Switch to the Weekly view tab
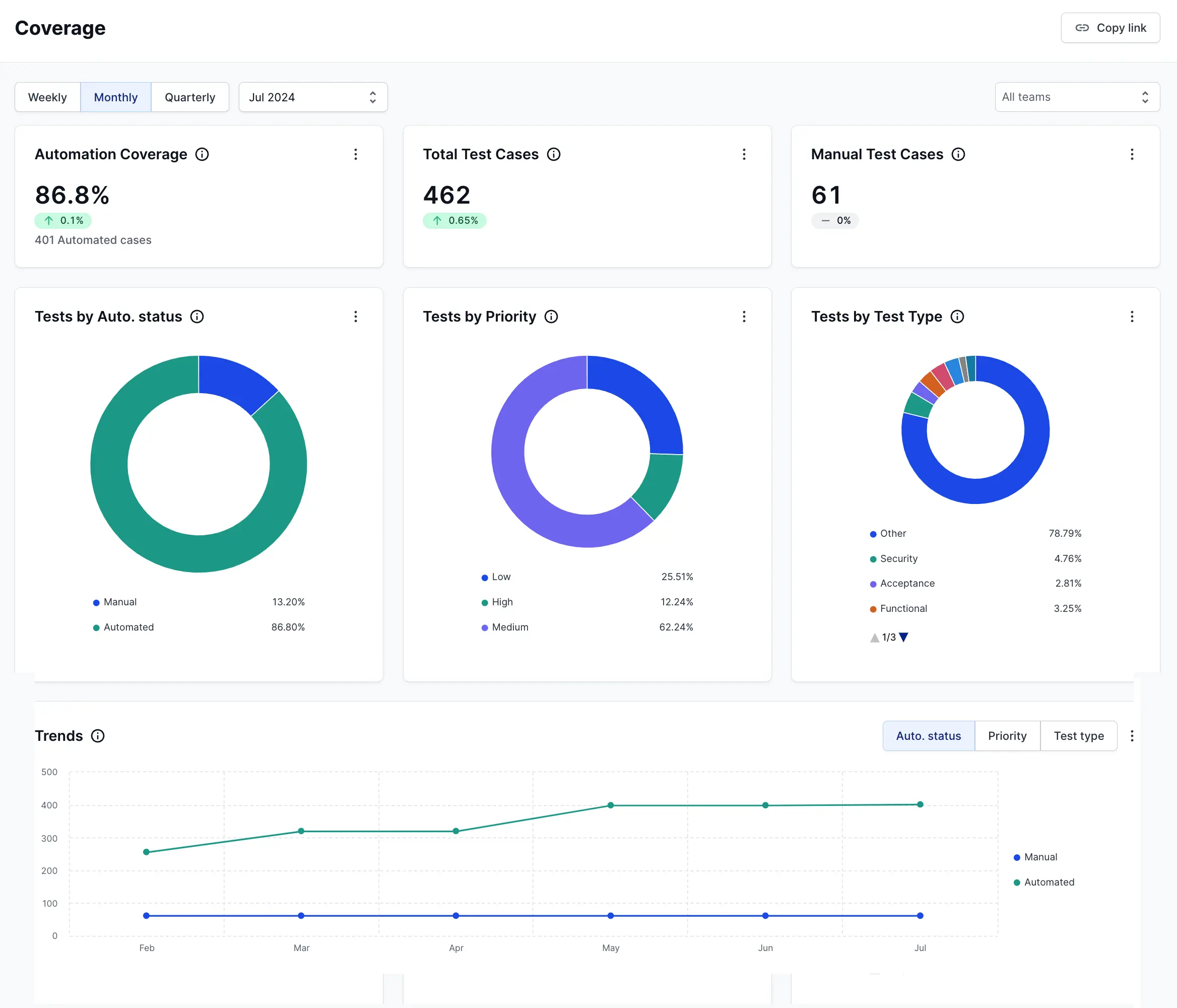Screen dimensions: 1177x1008 48,97
